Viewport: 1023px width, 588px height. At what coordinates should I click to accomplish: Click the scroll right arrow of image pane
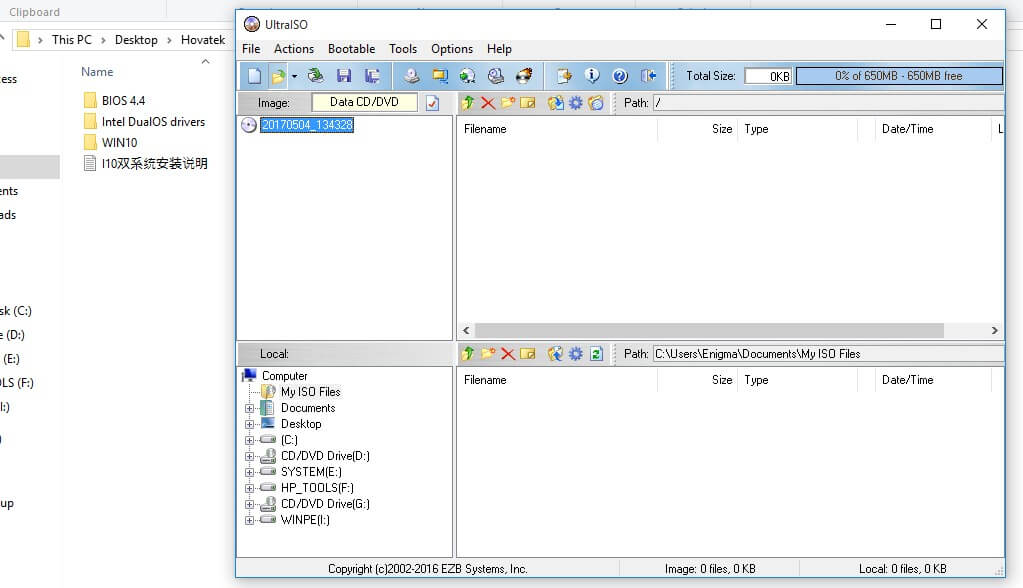(994, 330)
